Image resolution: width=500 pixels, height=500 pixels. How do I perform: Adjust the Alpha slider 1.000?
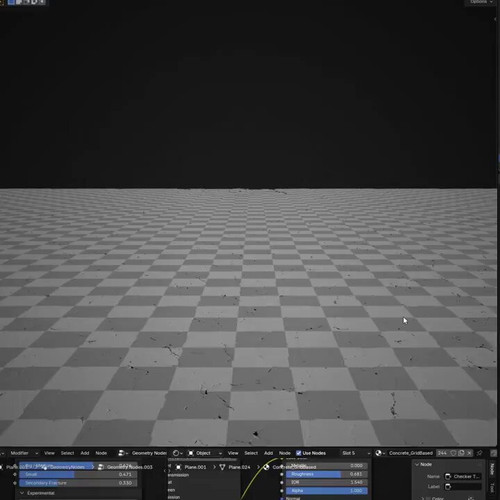[327, 491]
